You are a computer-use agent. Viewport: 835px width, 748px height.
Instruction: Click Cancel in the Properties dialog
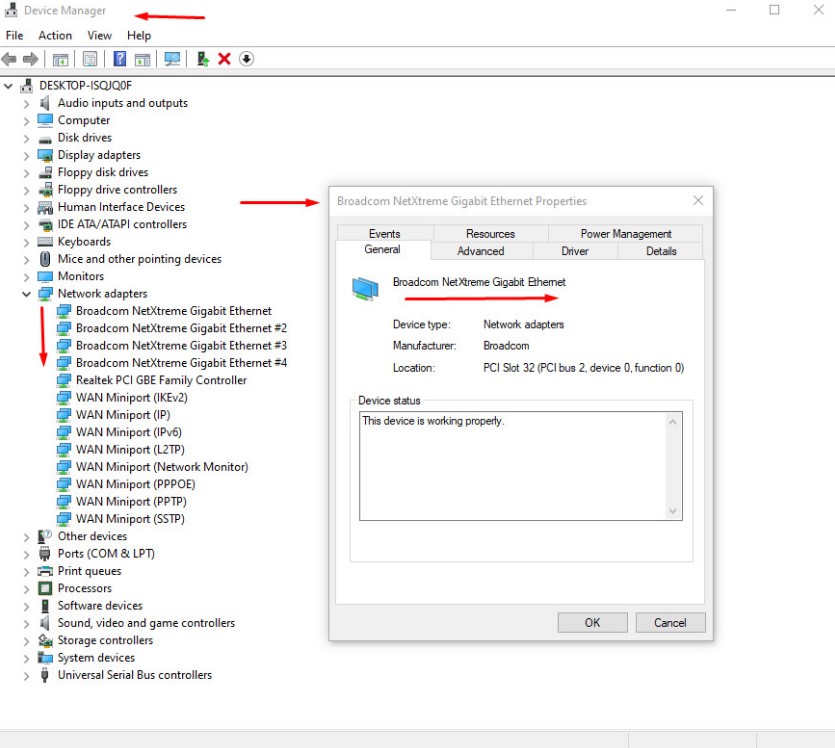[670, 622]
